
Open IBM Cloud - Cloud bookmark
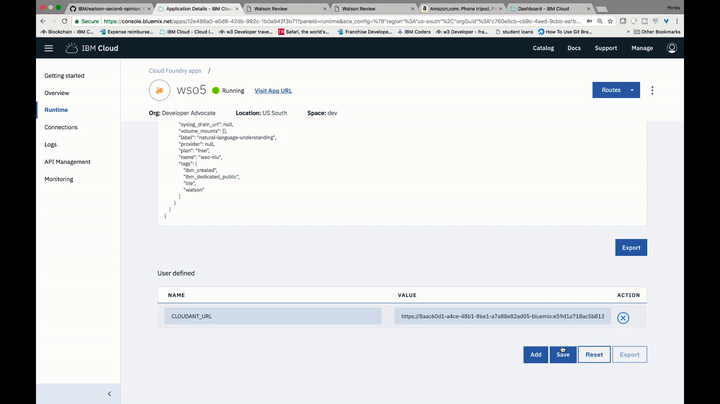tap(186, 32)
